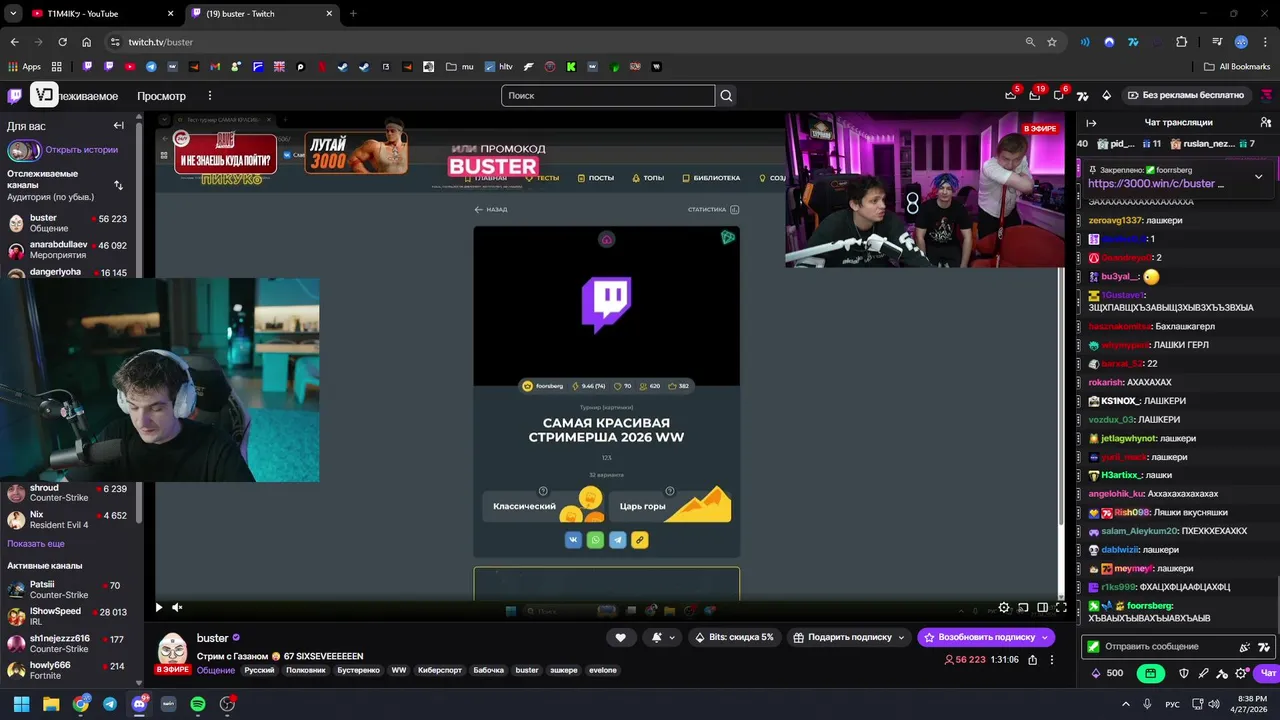Viewport: 1280px width, 720px height.
Task: Open the shroud channel in sidebar
Action: (68, 493)
